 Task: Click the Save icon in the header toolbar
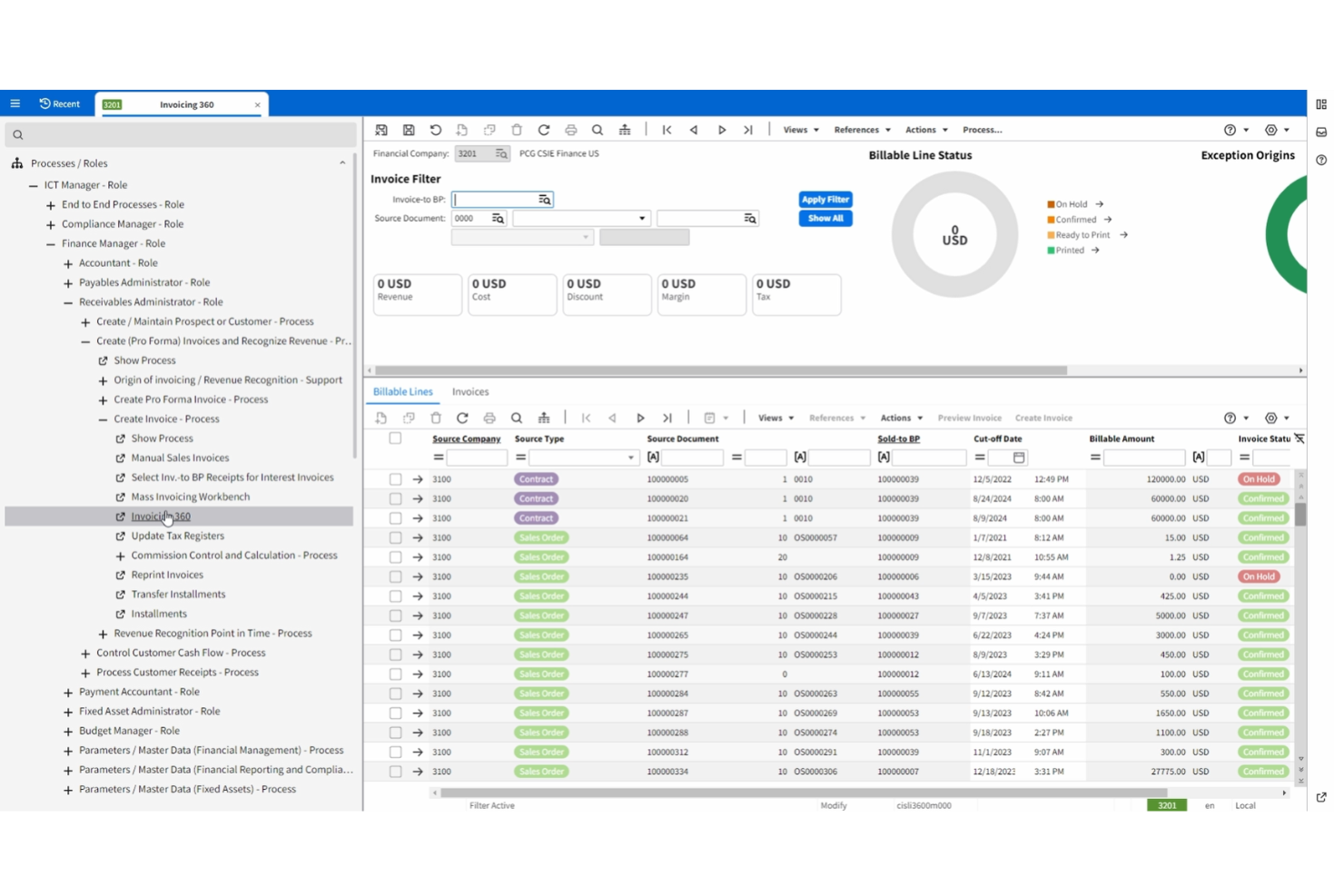pyautogui.click(x=409, y=130)
